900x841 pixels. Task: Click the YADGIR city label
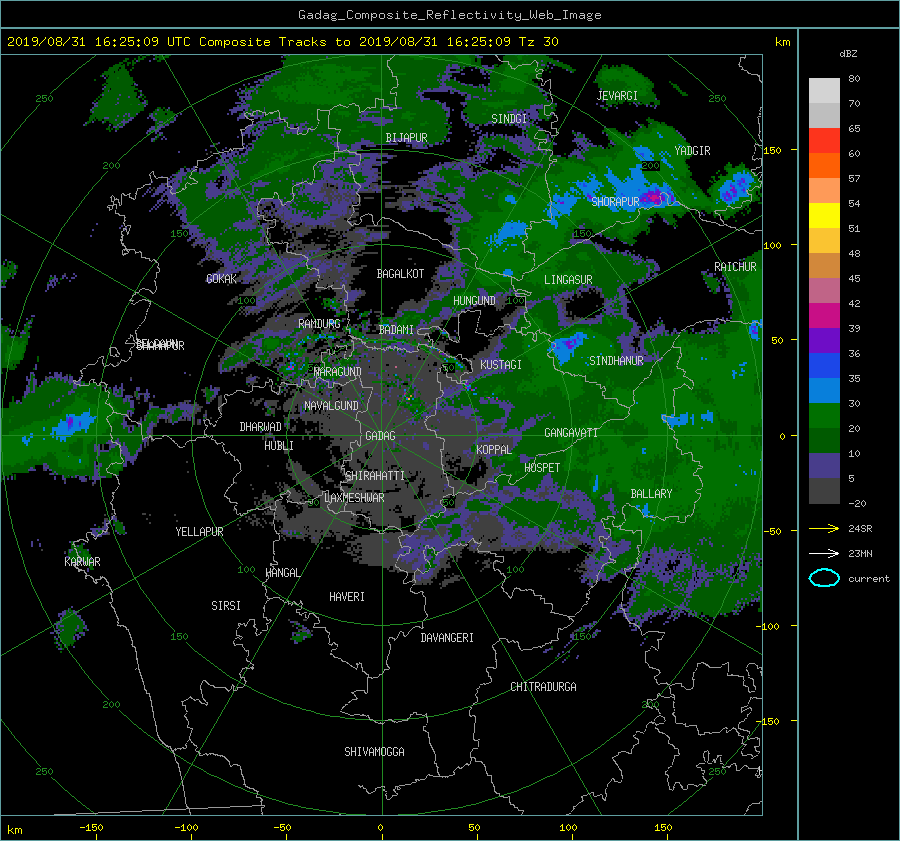click(x=692, y=151)
